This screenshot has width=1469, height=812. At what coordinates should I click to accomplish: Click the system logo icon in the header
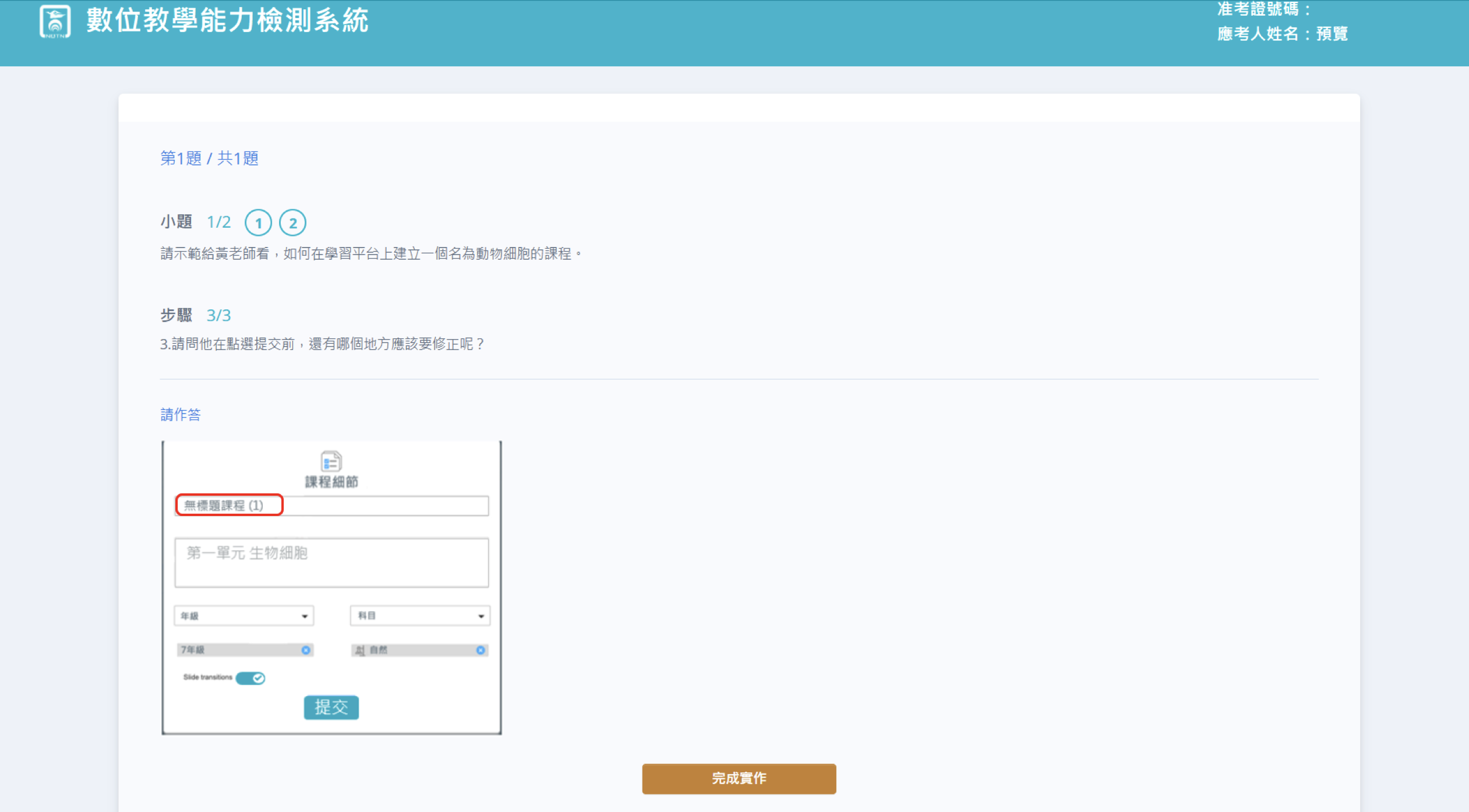(55, 22)
